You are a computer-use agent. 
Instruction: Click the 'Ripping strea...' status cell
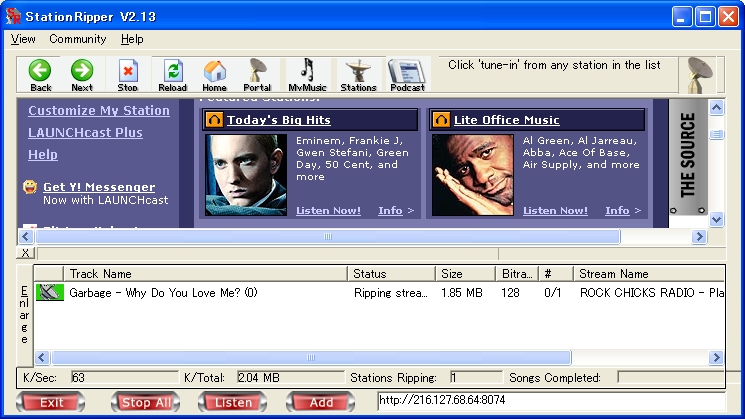(x=391, y=293)
